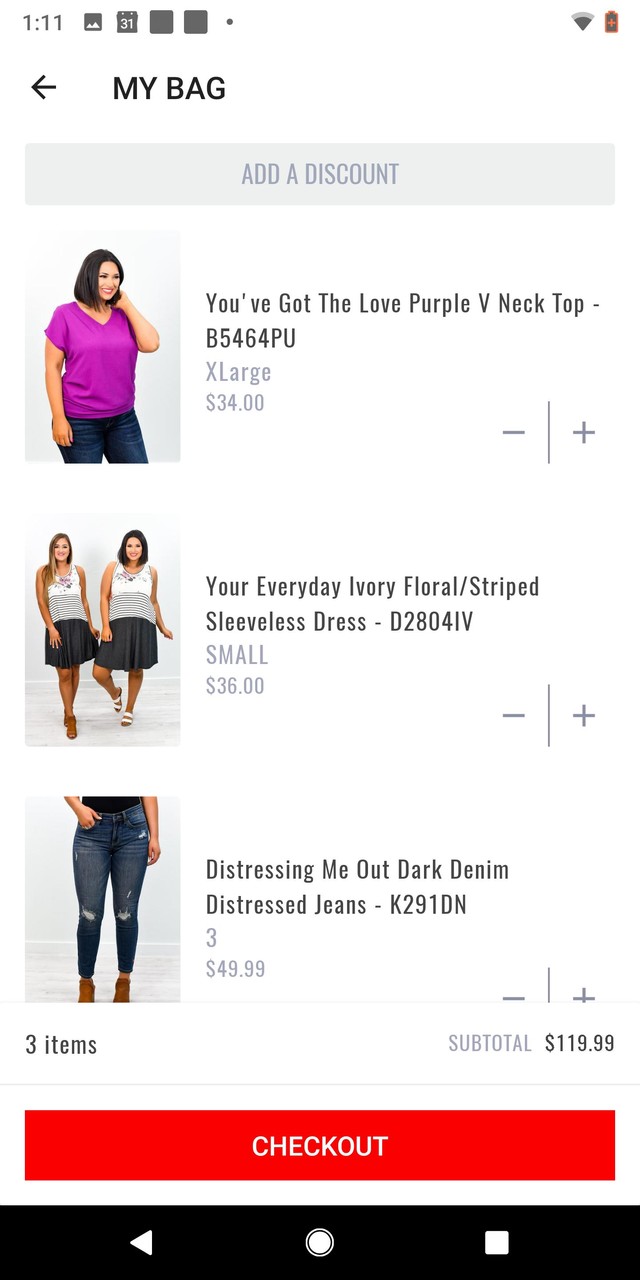Tap the image notification icon in status bar
The width and height of the screenshot is (640, 1280).
(x=93, y=22)
